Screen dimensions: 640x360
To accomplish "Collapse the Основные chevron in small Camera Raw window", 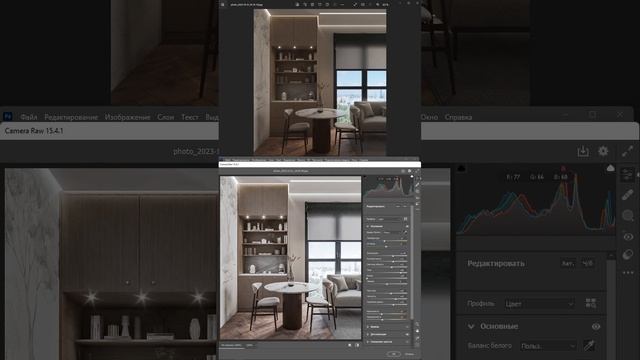I will tap(368, 226).
